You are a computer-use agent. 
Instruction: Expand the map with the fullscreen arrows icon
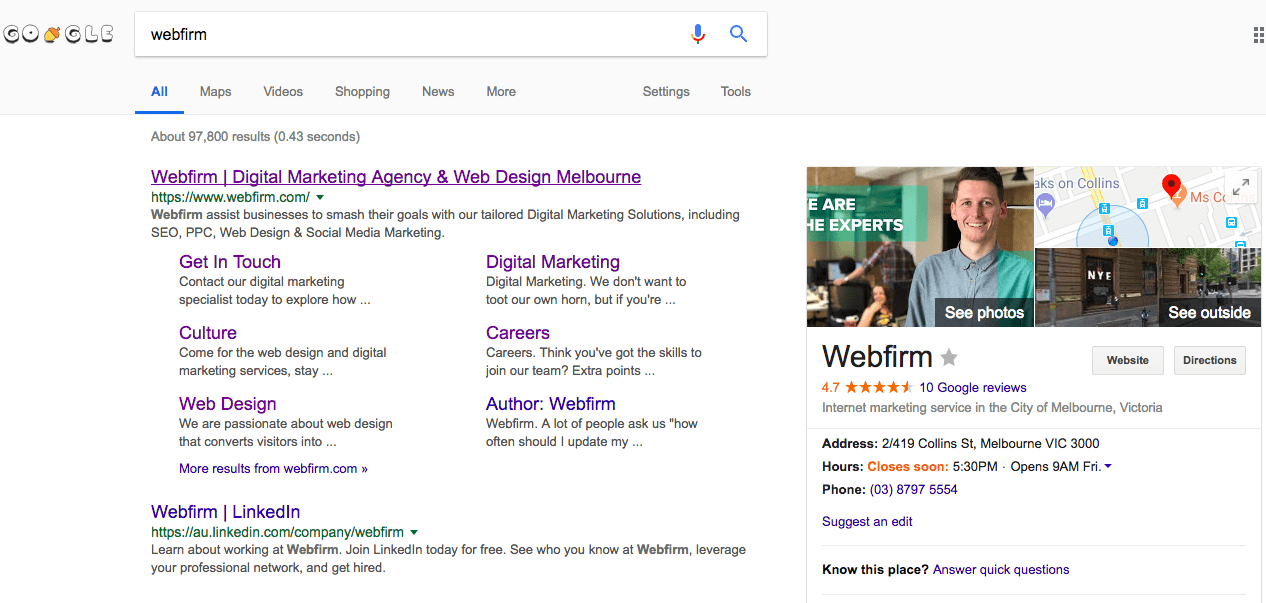(1240, 187)
